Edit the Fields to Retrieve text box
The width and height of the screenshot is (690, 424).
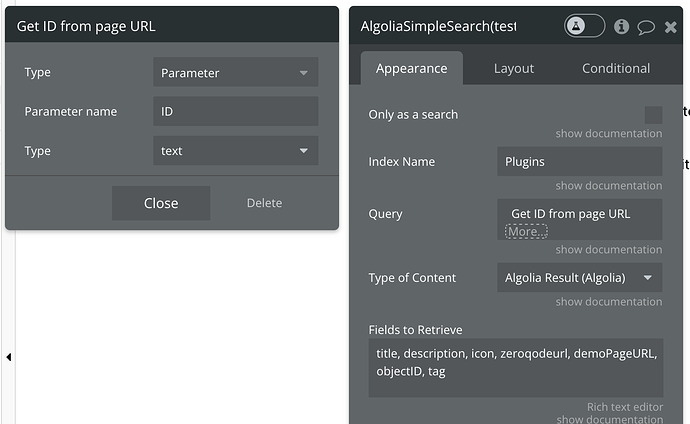pos(516,368)
